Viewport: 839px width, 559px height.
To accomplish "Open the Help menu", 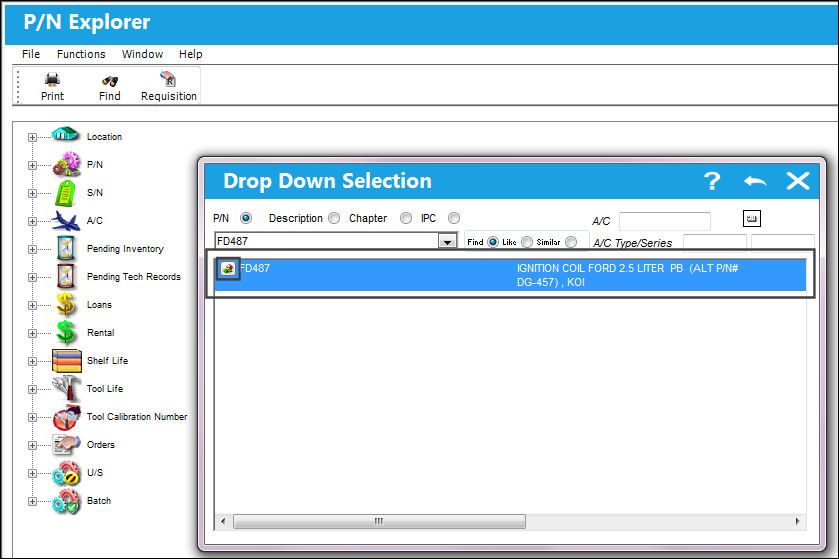I will 190,54.
